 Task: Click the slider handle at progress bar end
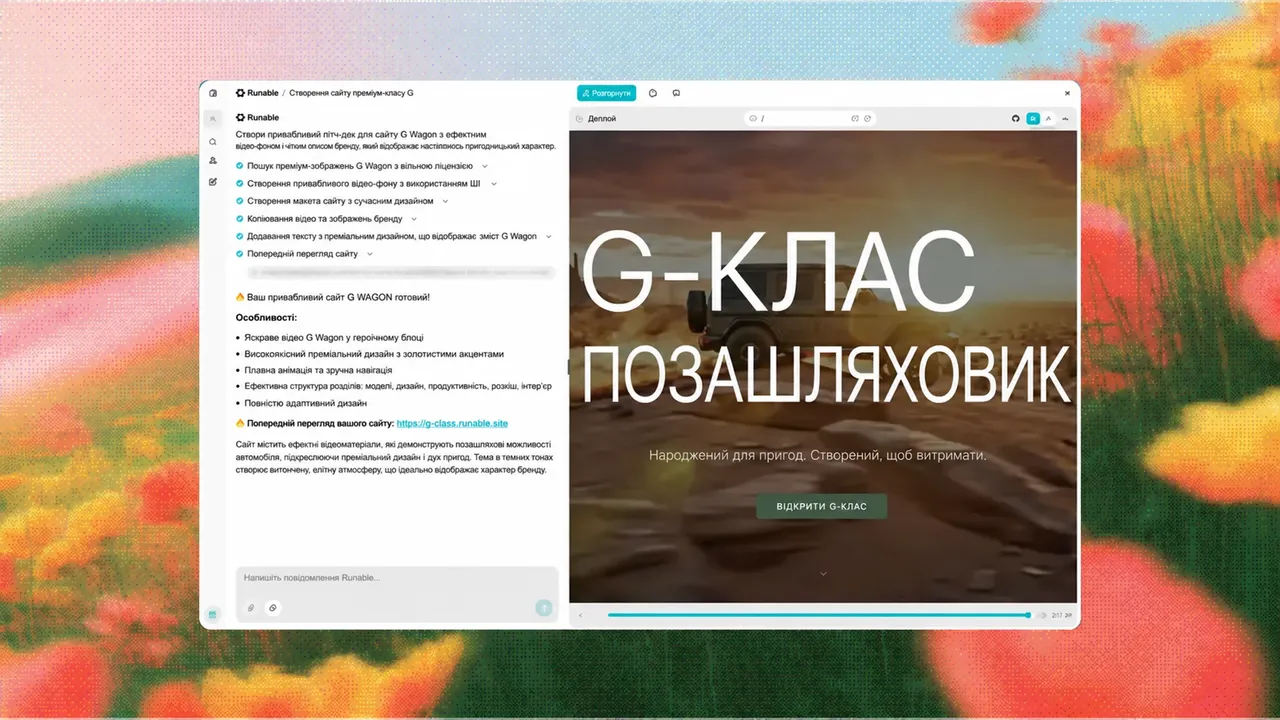click(1028, 615)
